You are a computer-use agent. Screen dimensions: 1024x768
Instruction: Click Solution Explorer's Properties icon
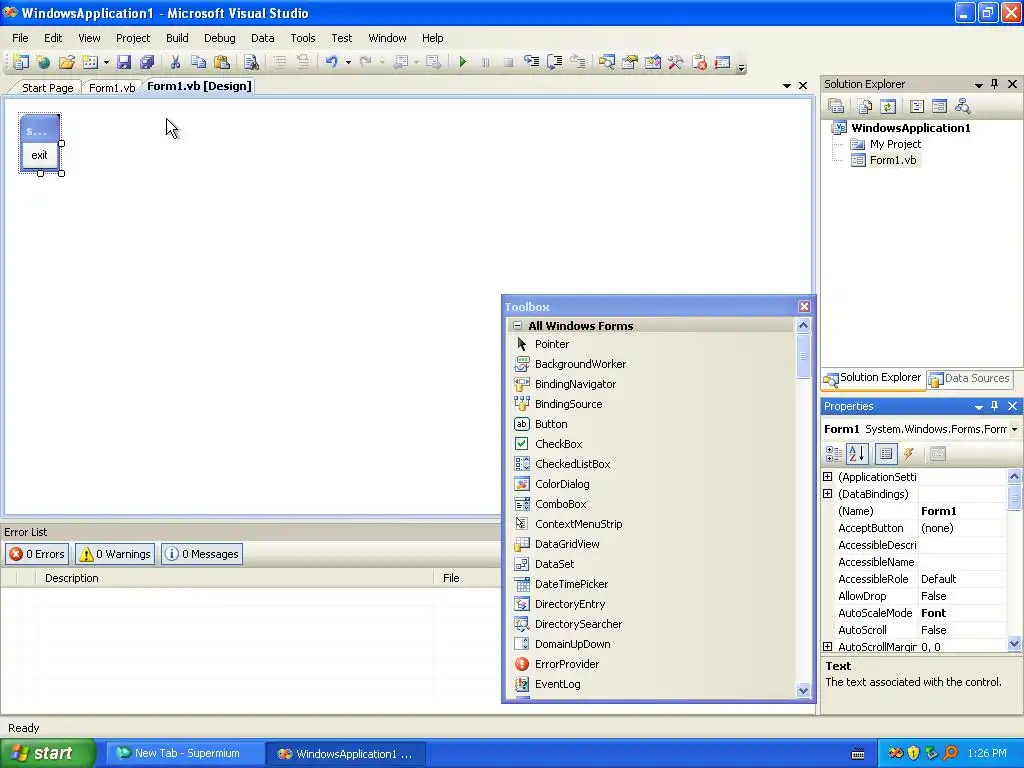(836, 106)
